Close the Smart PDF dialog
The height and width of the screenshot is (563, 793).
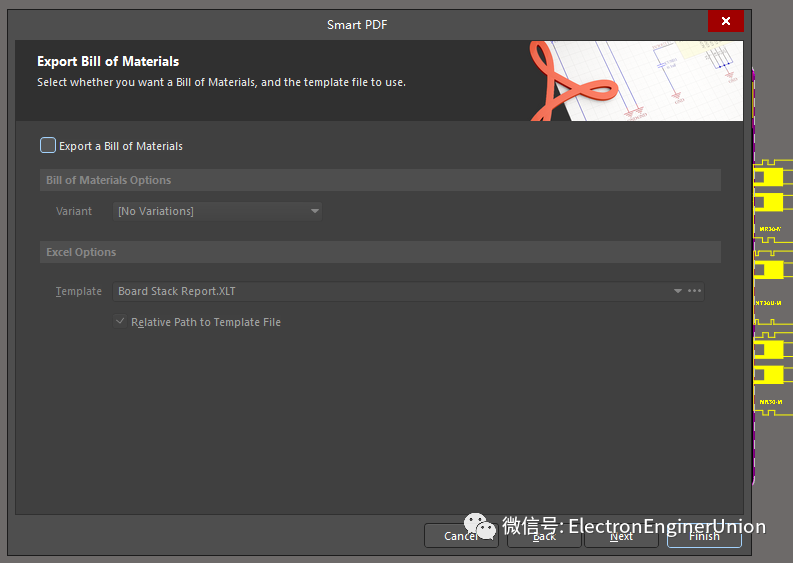pyautogui.click(x=725, y=21)
